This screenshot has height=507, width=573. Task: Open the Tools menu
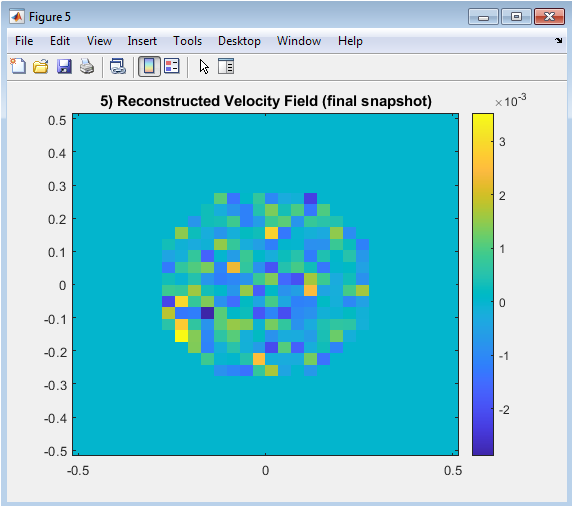click(x=187, y=41)
